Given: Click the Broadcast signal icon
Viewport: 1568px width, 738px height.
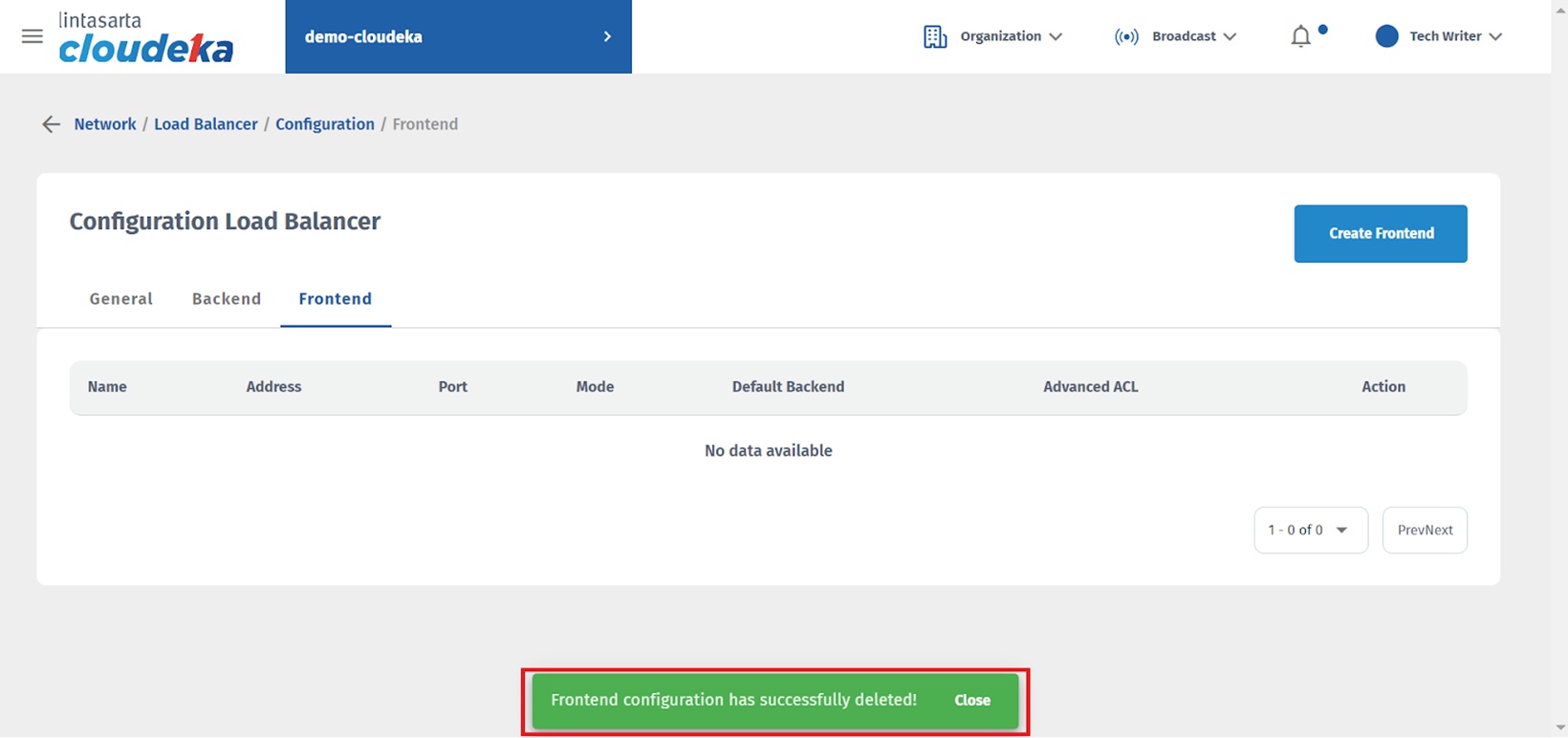Looking at the screenshot, I should coord(1126,36).
